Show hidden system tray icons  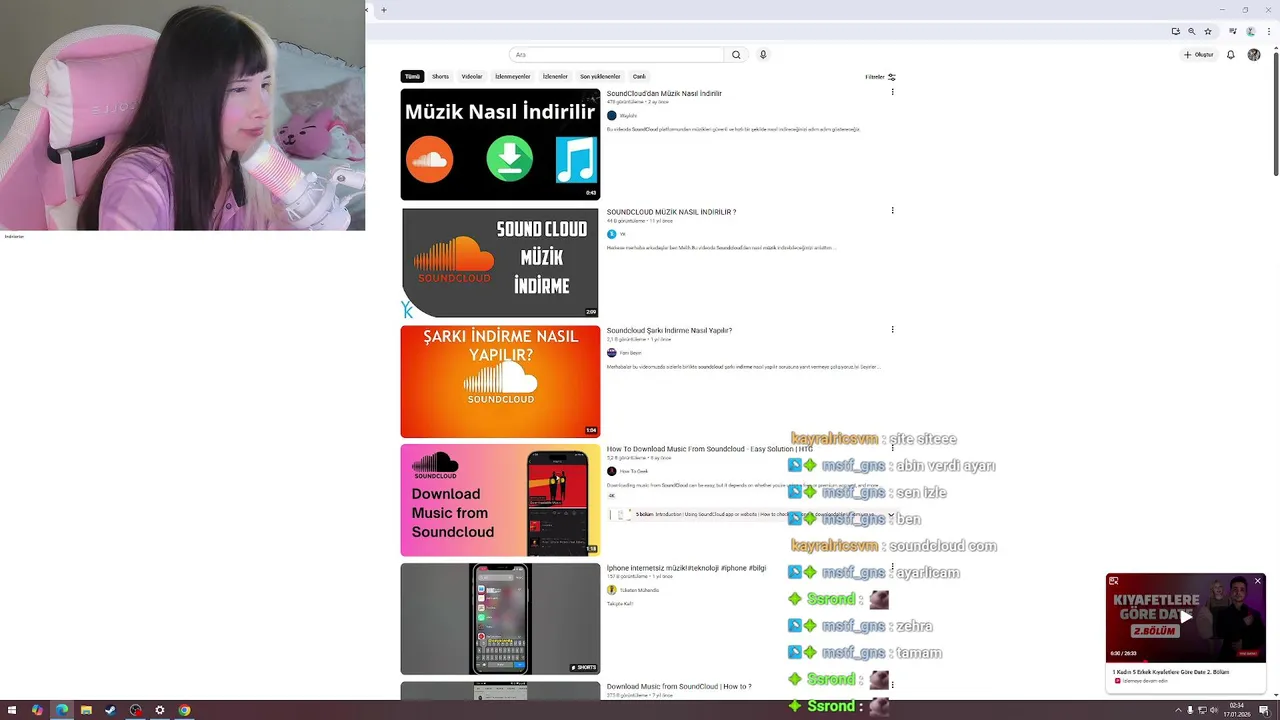click(x=1177, y=710)
